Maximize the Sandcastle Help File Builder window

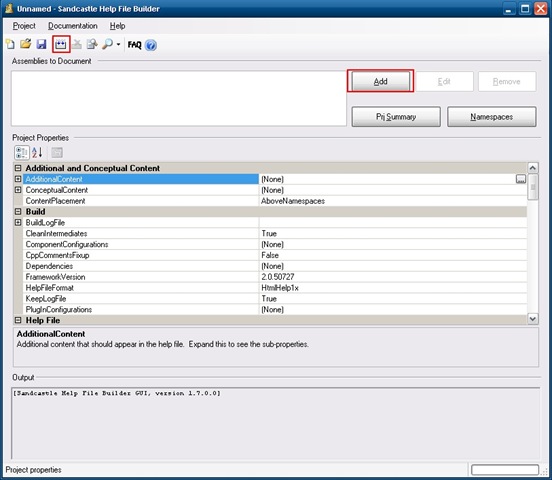coord(525,9)
